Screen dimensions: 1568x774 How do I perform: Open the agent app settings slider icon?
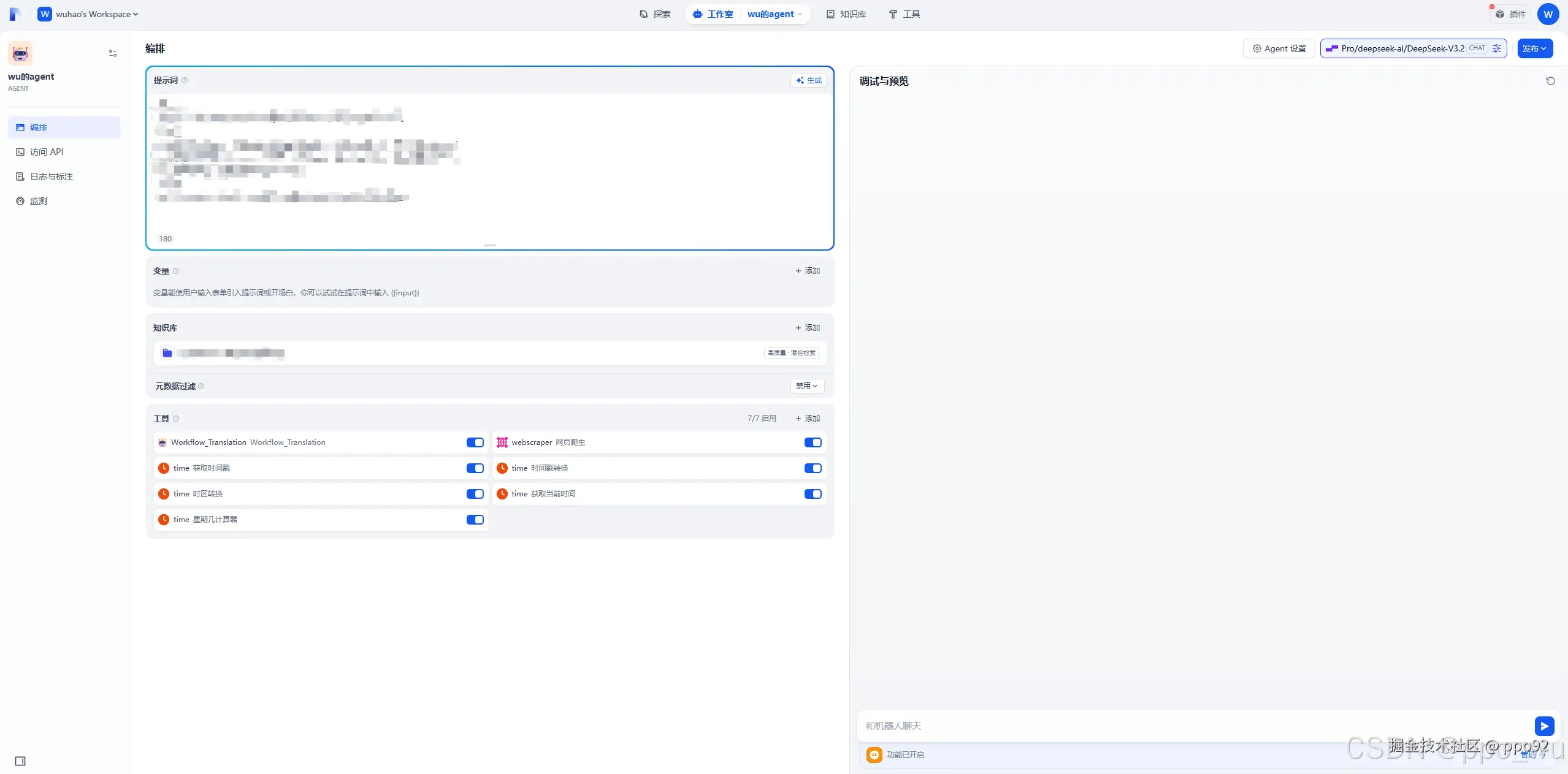(x=113, y=53)
